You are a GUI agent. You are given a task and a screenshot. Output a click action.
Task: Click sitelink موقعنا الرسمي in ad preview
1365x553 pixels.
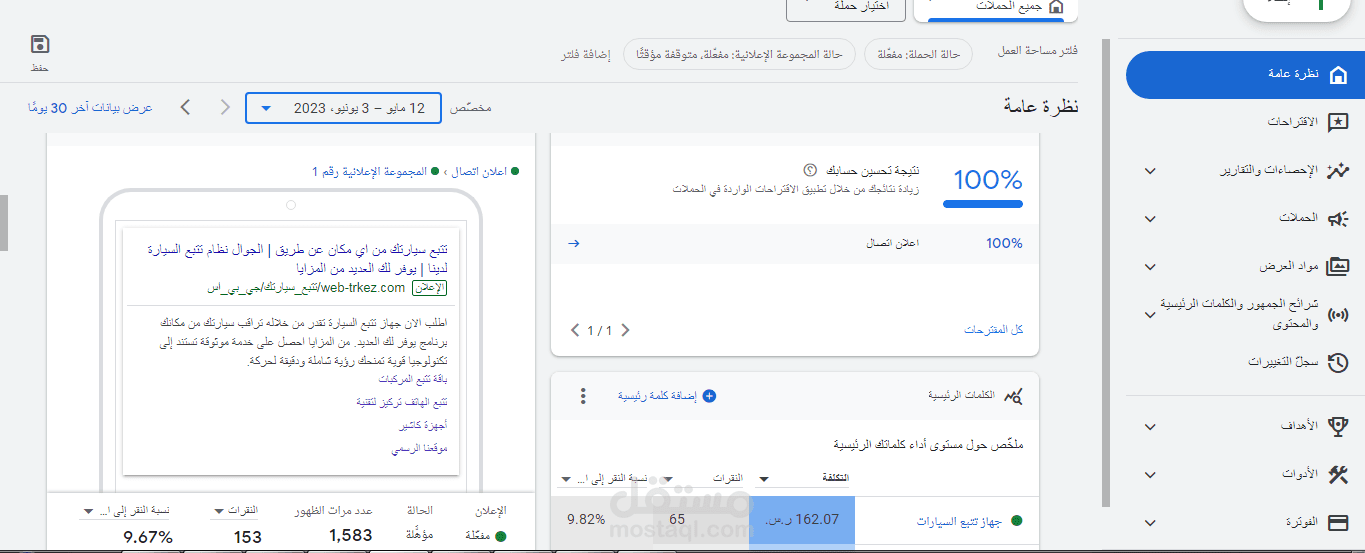click(419, 449)
